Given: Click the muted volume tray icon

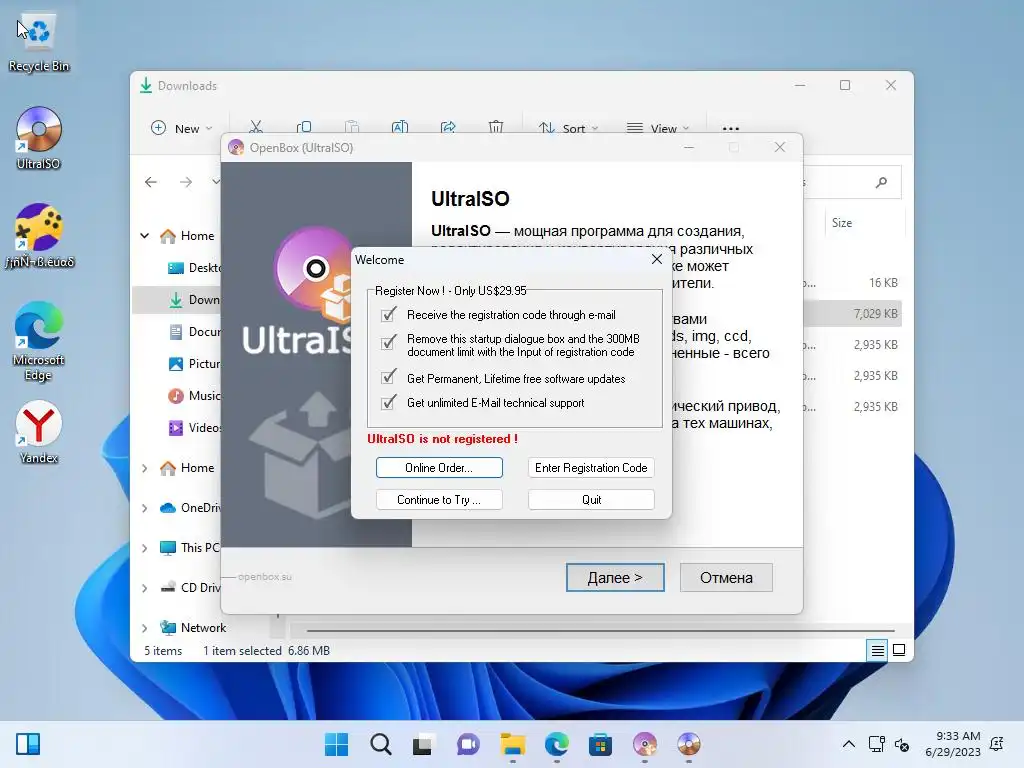Looking at the screenshot, I should tap(902, 744).
